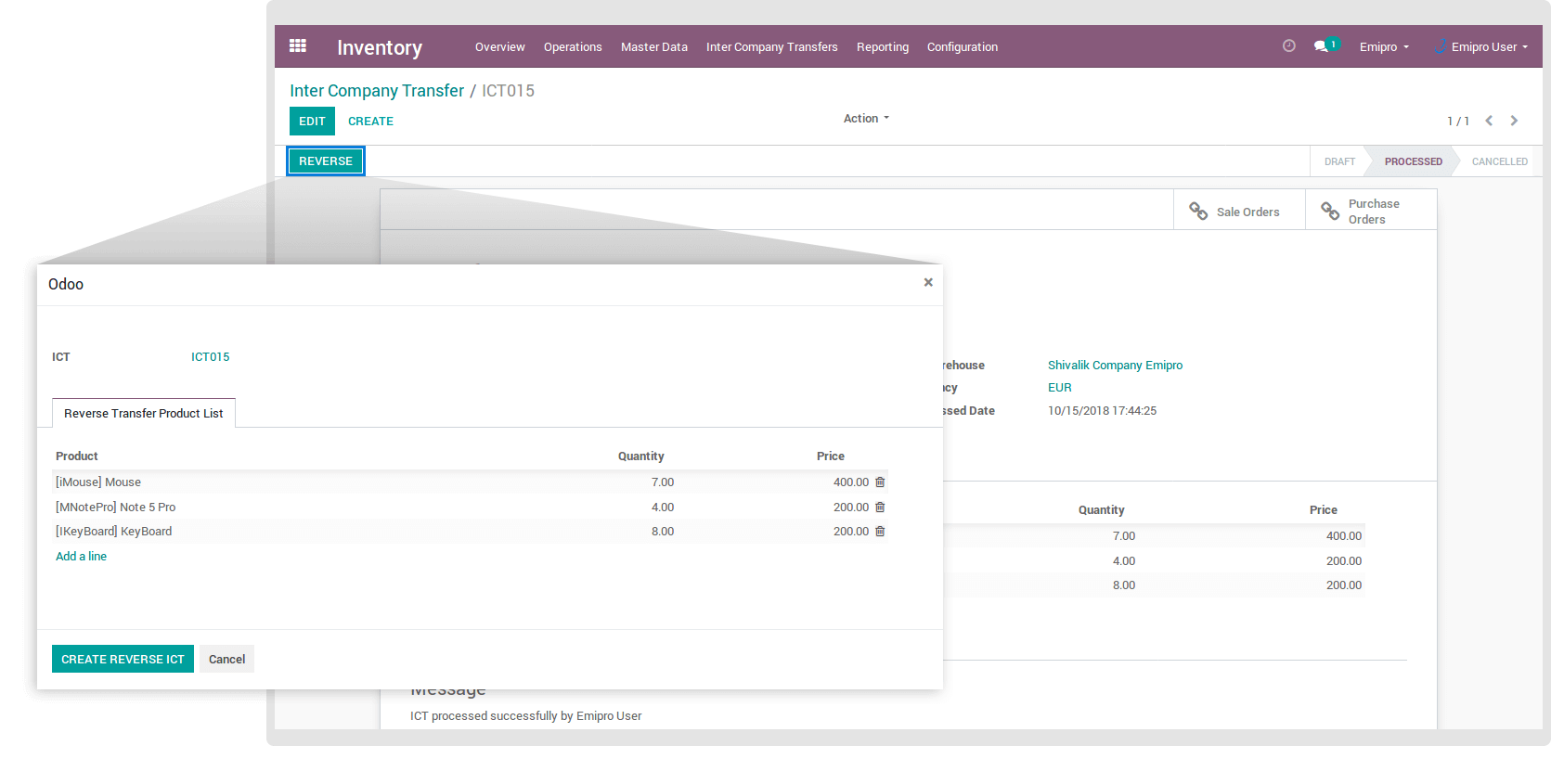Open the Inter Company Transfers menu
Screen dimensions: 1551x784
771,47
